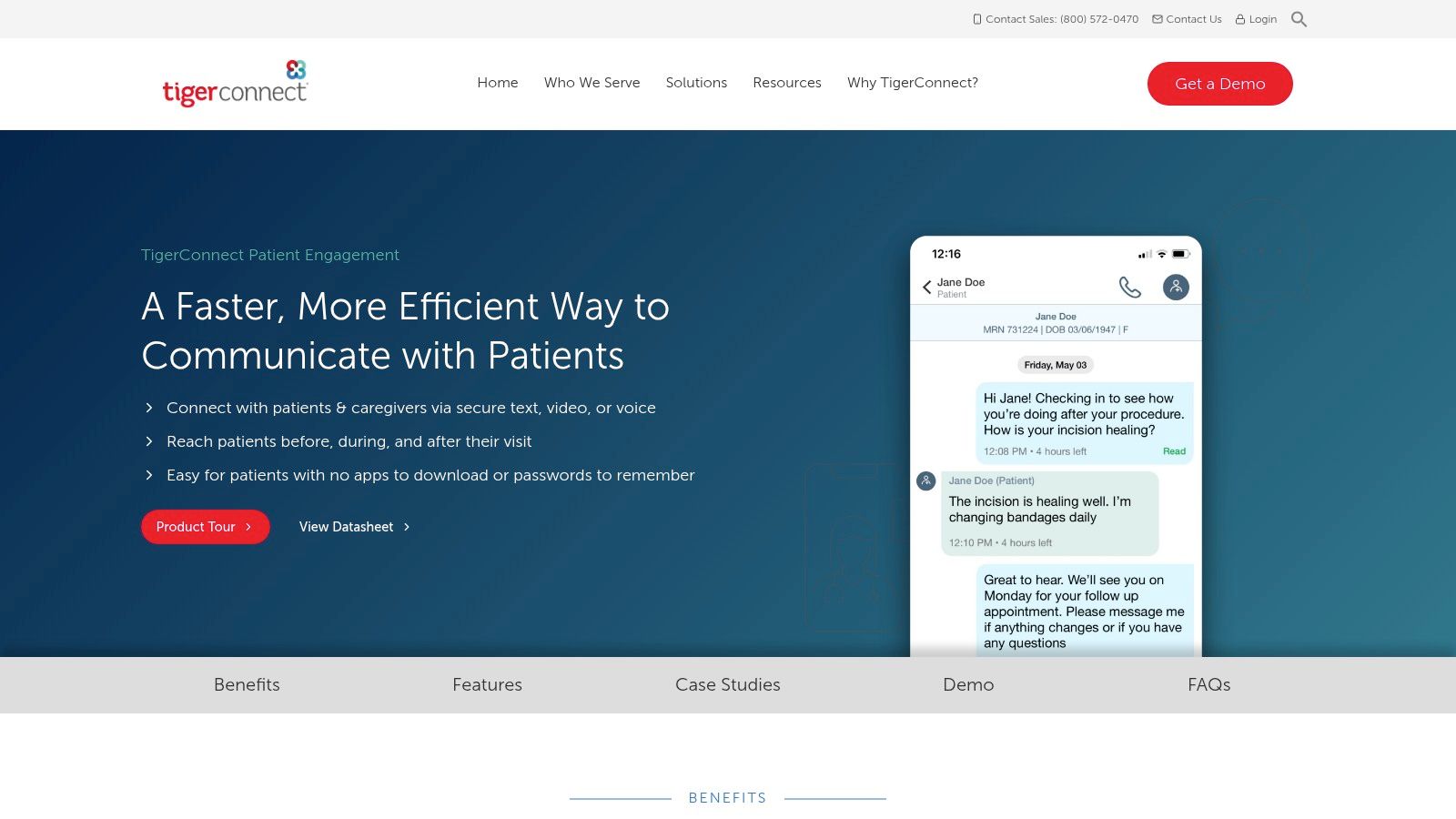Click the chevron before 'Easy for patients with no apps'
This screenshot has height=819, width=1456.
[x=149, y=475]
